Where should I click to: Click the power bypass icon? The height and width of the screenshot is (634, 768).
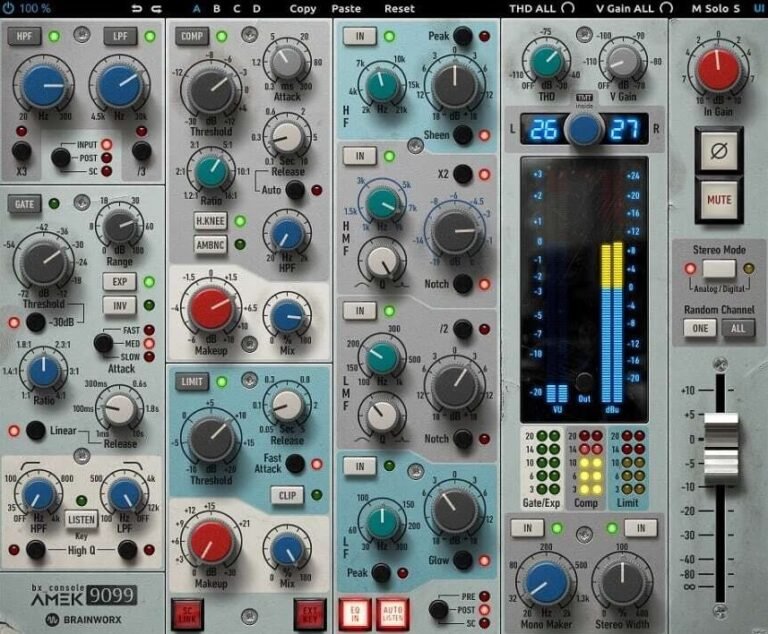[9, 8]
